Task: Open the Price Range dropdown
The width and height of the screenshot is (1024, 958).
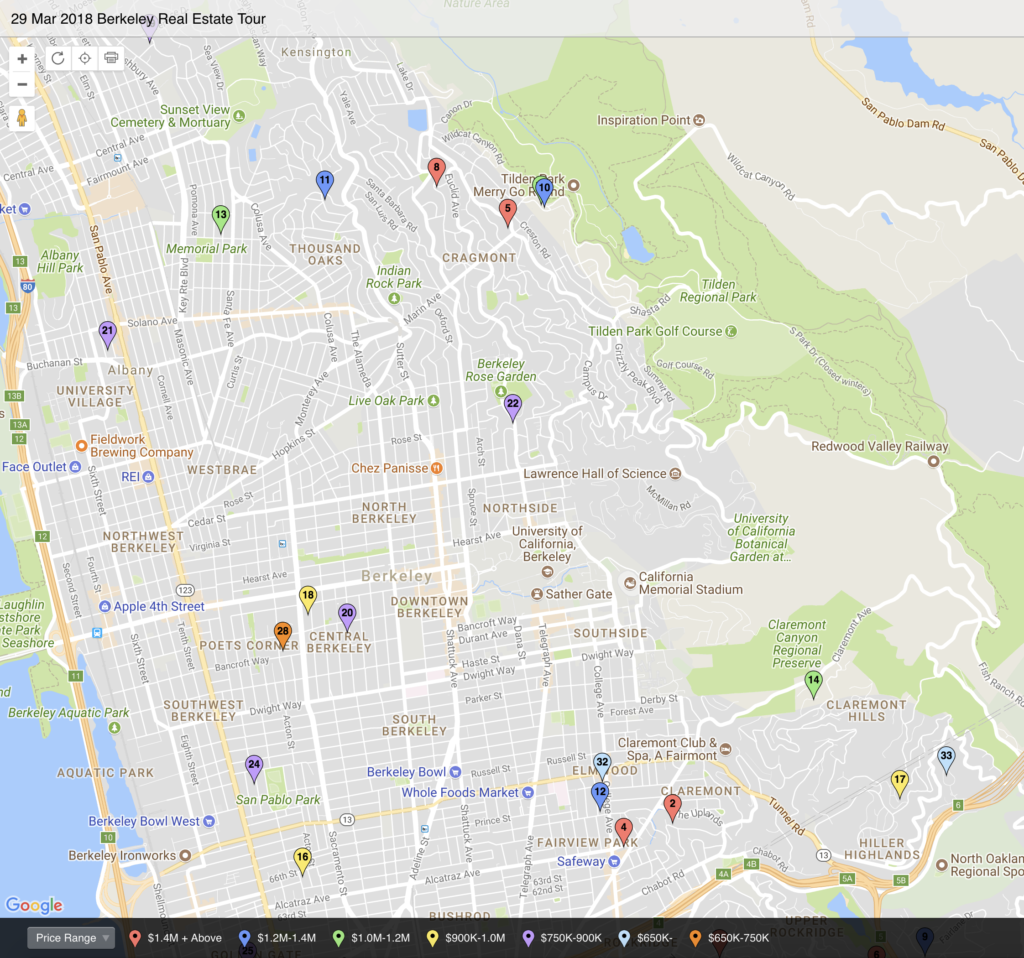Action: pos(71,938)
